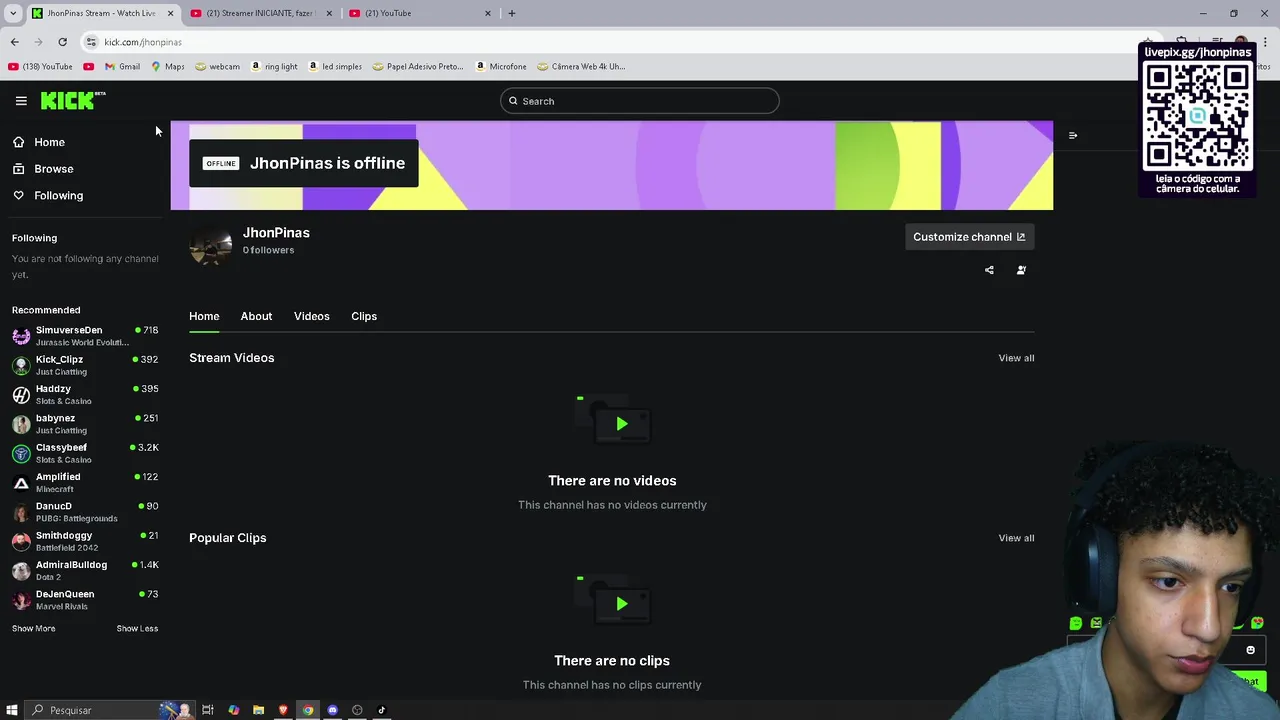Click the JhonPinas channel avatar

(211, 244)
